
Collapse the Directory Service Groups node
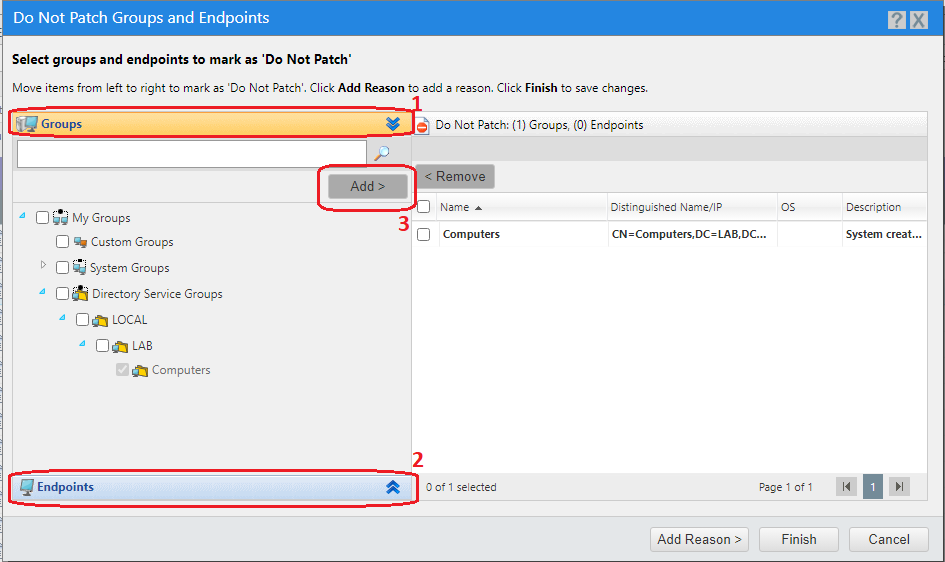point(42,292)
